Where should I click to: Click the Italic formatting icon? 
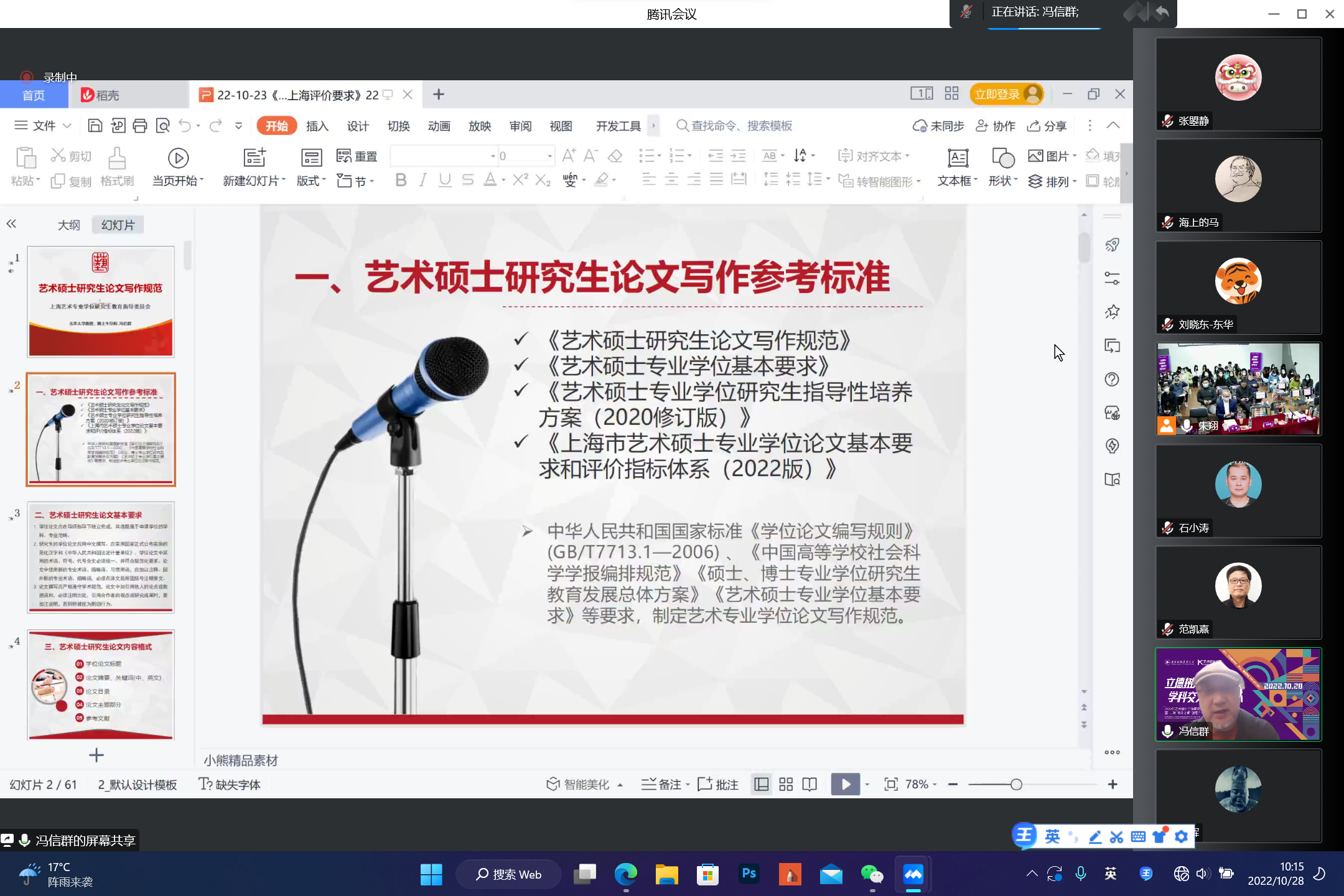(423, 180)
